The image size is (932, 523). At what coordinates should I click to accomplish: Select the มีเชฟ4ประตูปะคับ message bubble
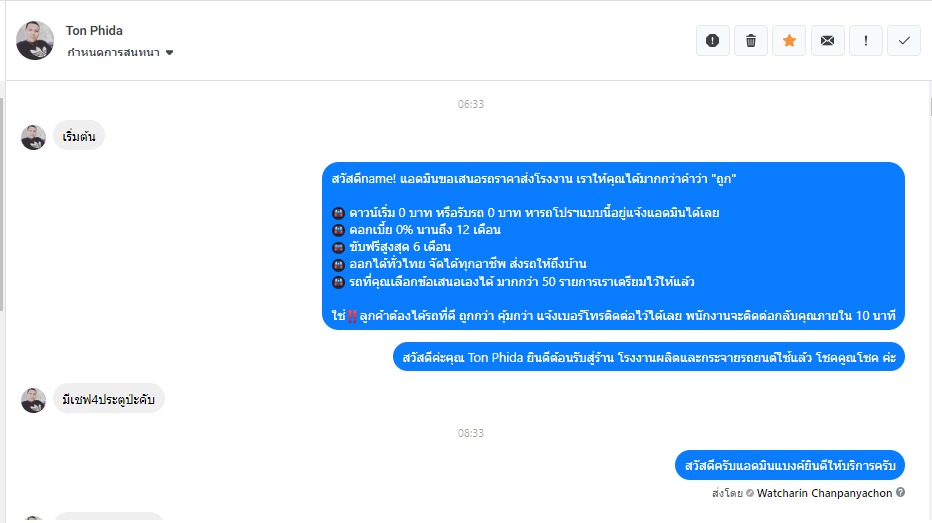pos(109,399)
